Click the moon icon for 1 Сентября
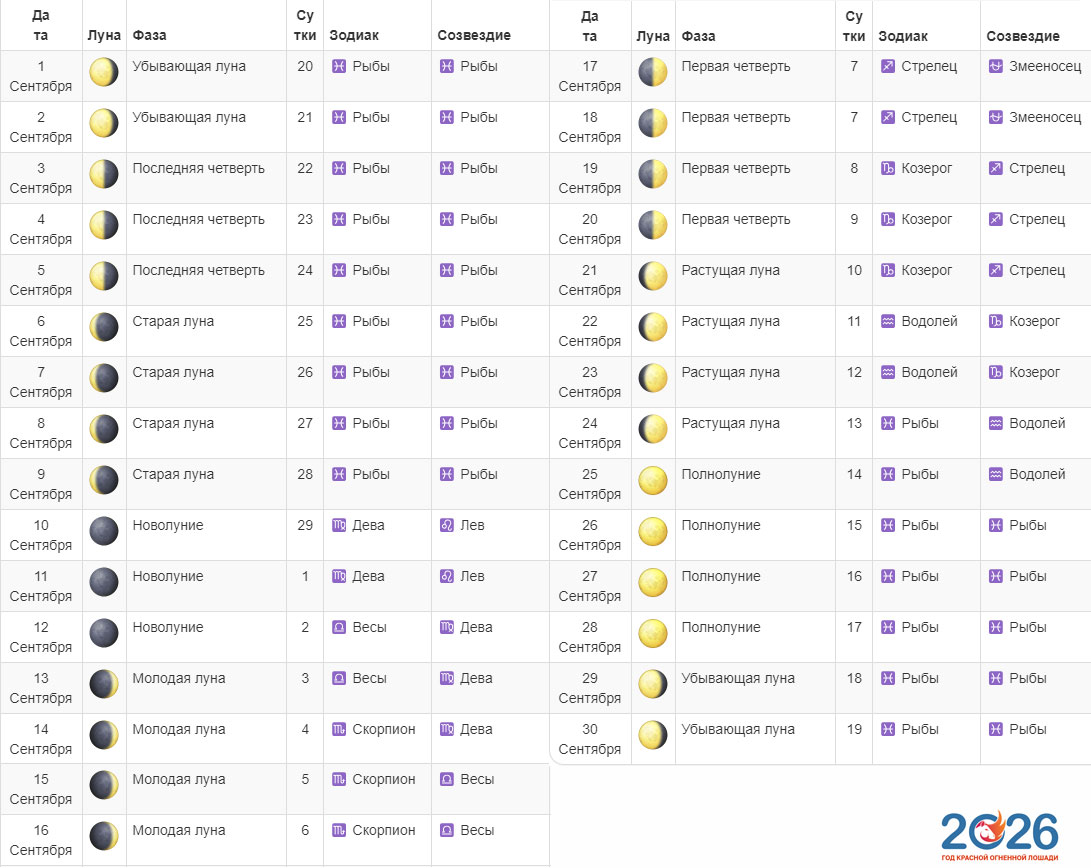The height and width of the screenshot is (868, 1091). tap(103, 73)
